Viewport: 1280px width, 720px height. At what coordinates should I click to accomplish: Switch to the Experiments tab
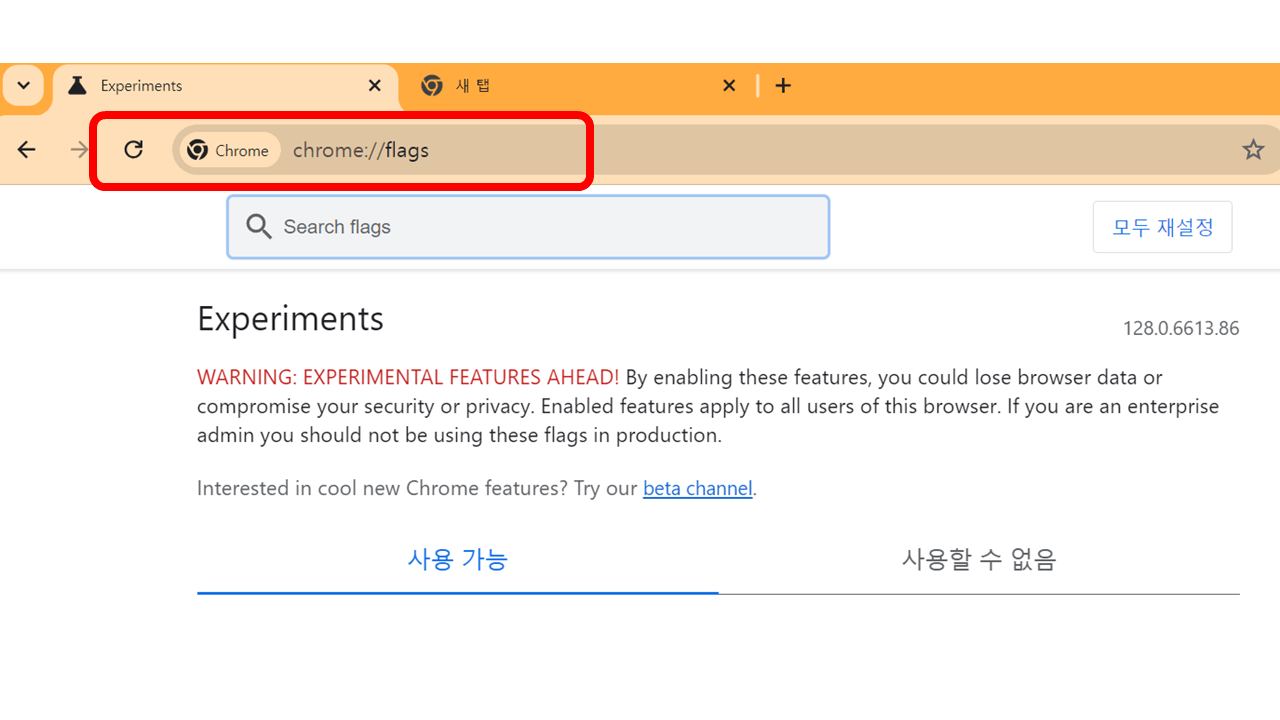(225, 86)
